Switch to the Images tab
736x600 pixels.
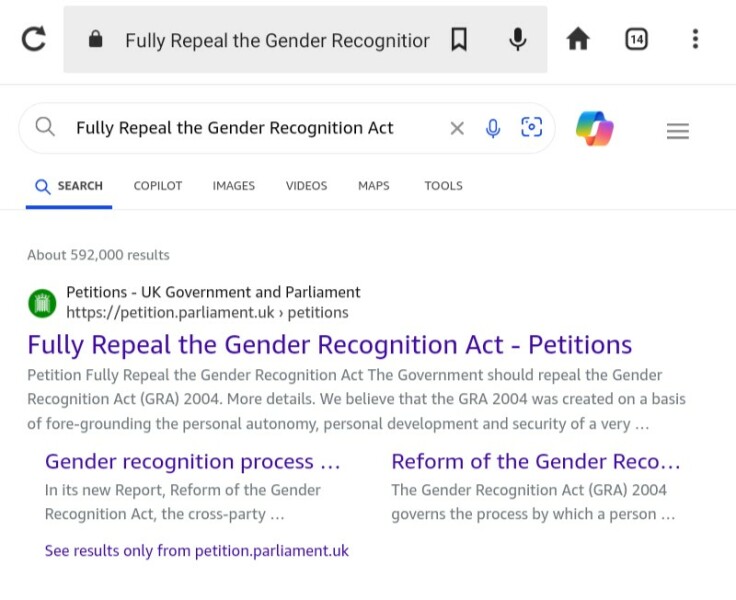click(233, 186)
